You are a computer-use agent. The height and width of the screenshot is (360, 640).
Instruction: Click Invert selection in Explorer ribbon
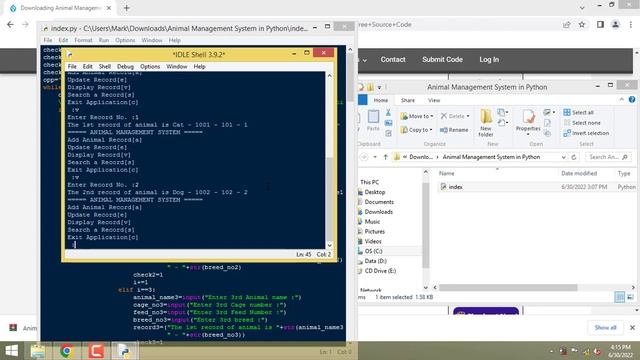586,133
